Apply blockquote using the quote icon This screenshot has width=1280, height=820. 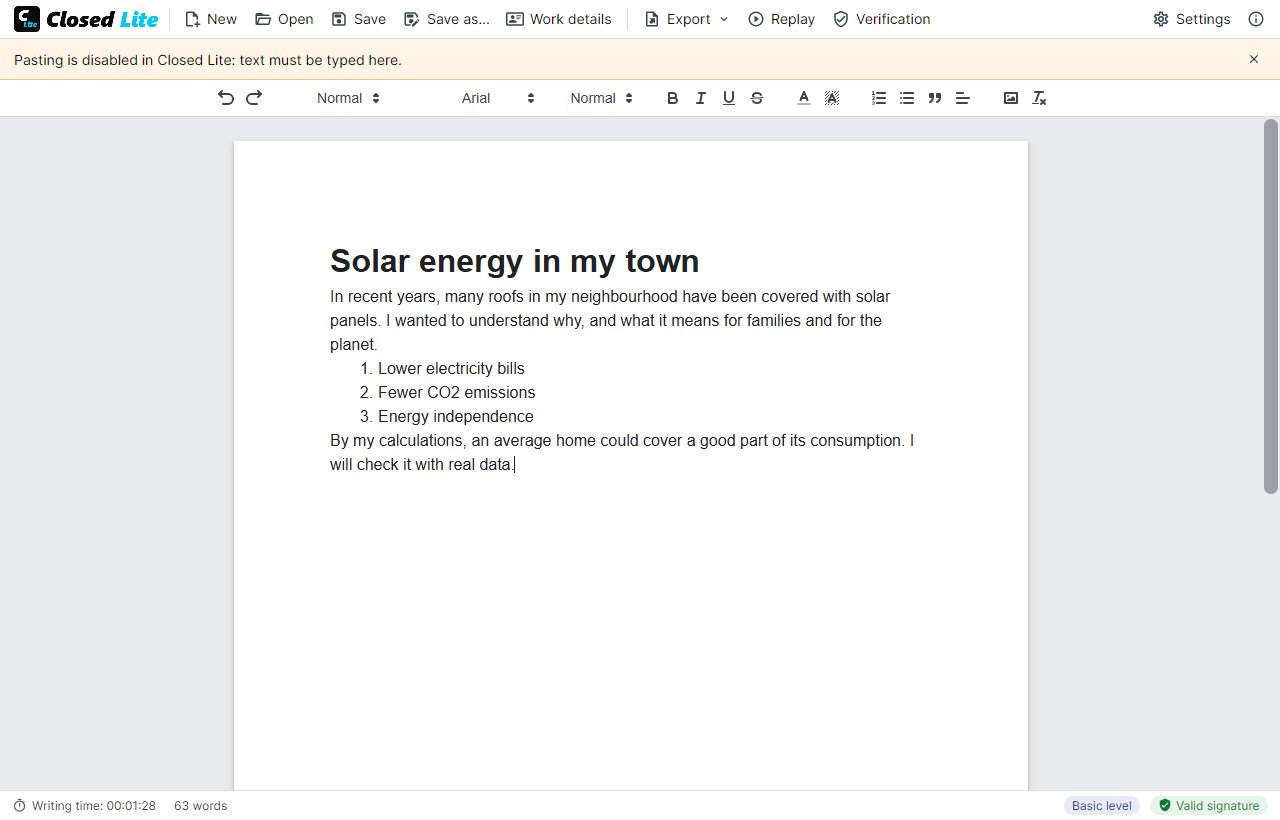coord(935,98)
